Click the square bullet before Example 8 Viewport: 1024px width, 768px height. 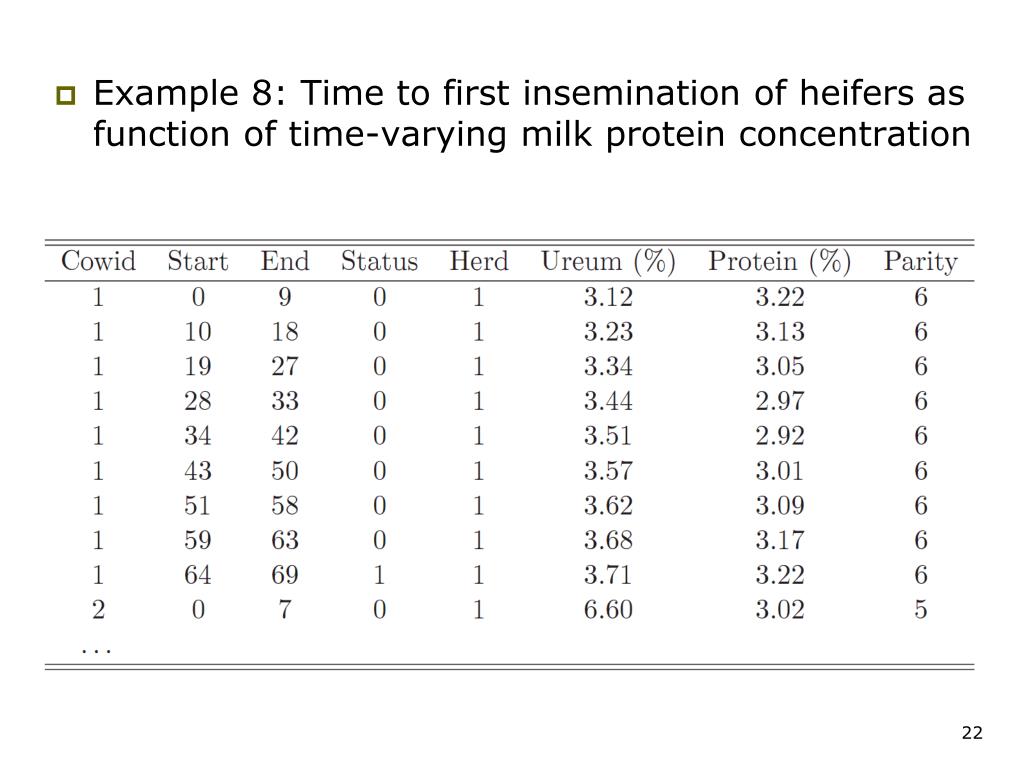tap(65, 96)
